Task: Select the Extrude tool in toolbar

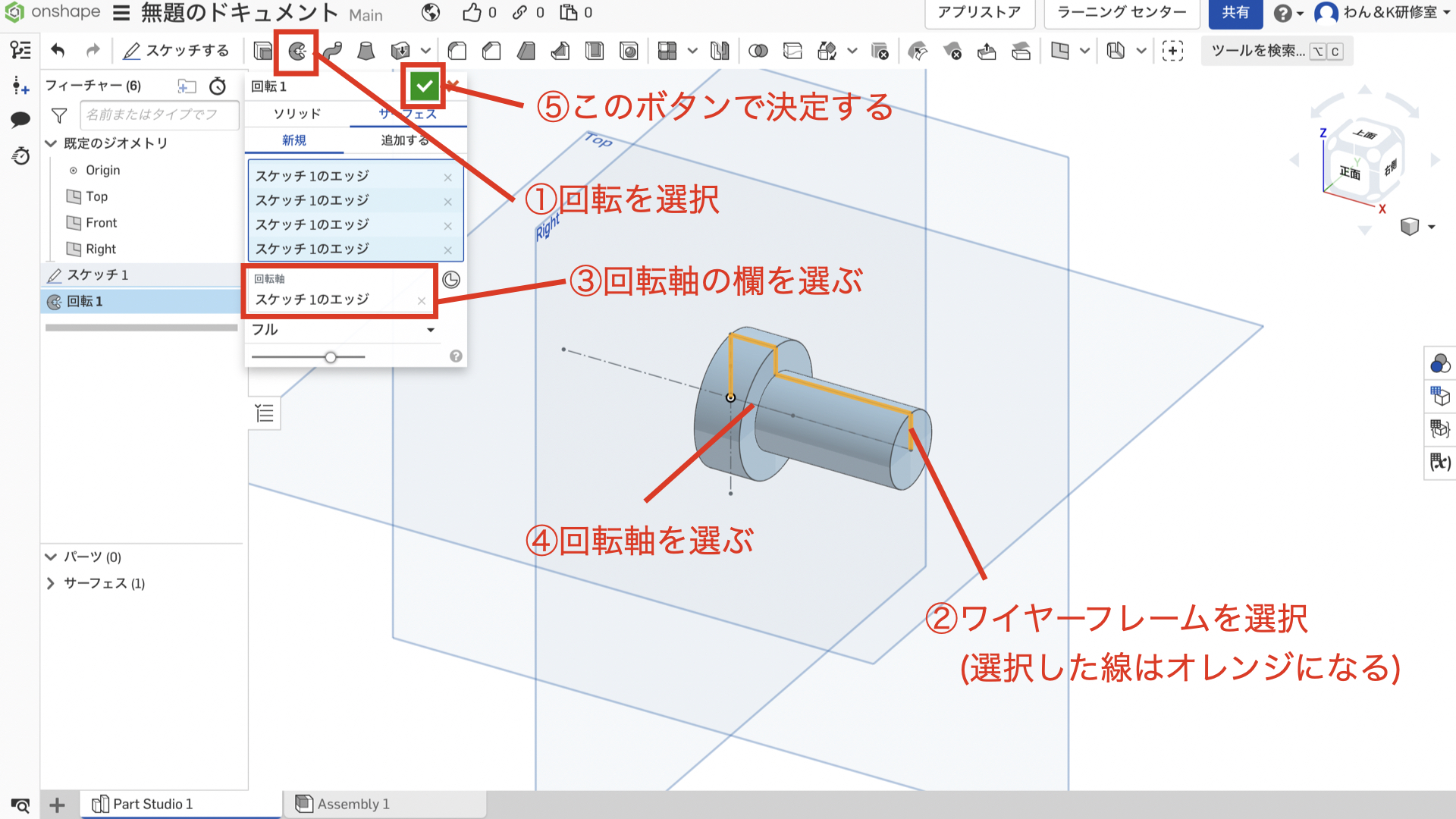Action: [262, 51]
